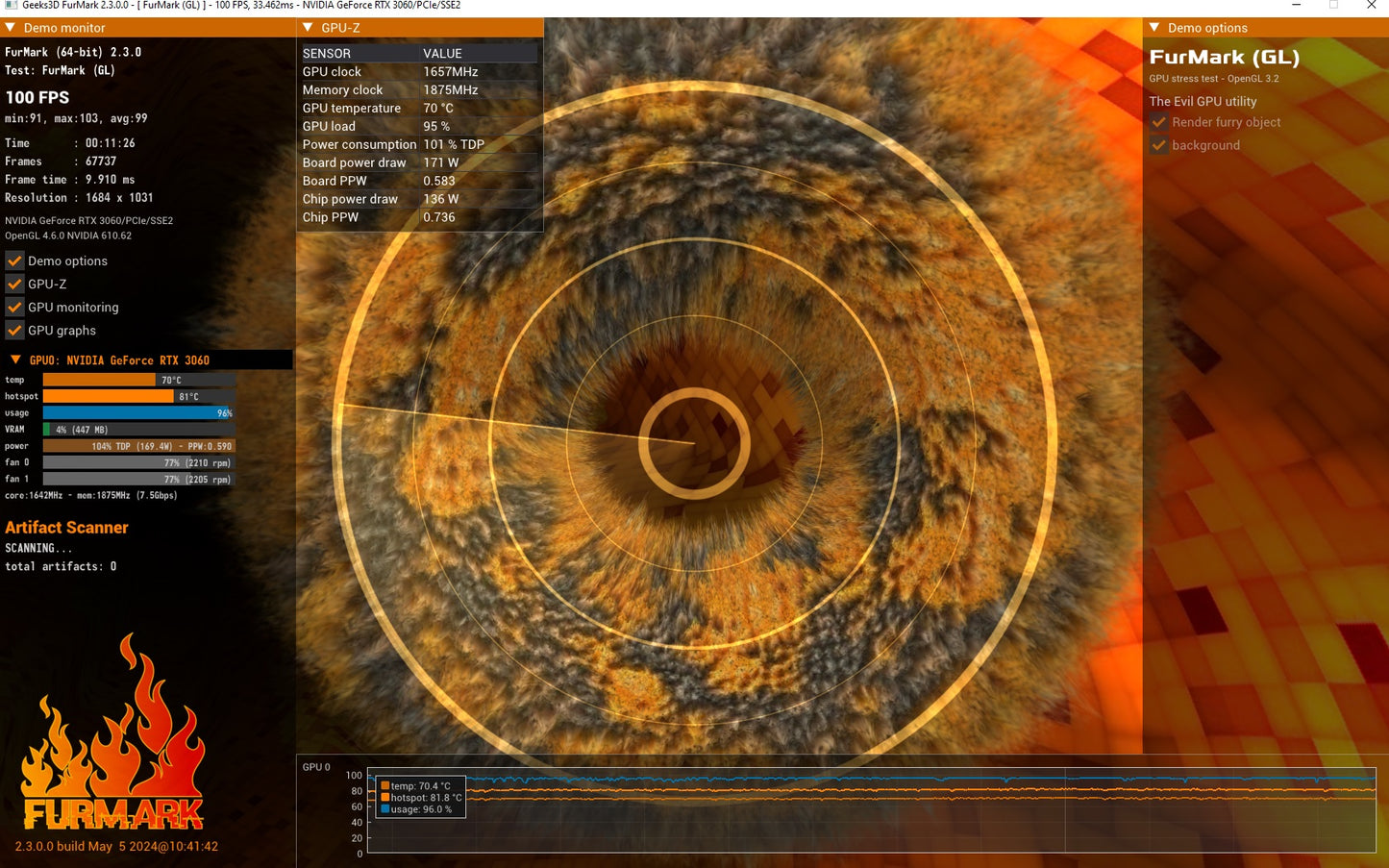Viewport: 1389px width, 868px height.
Task: Click the FurMark app icon in title bar
Action: pos(11,6)
